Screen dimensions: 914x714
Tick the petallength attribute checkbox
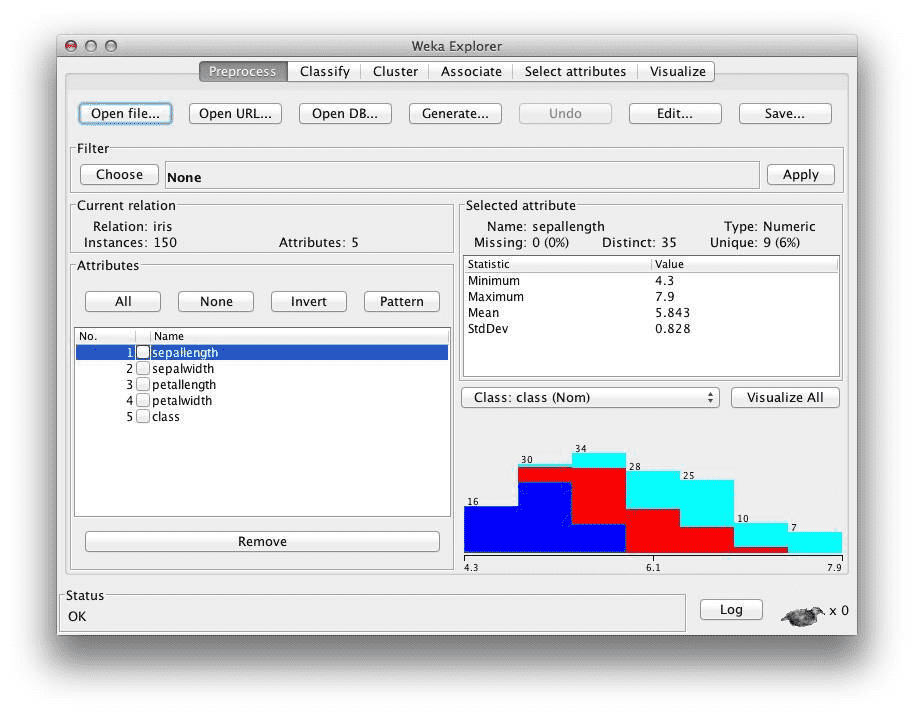(143, 385)
